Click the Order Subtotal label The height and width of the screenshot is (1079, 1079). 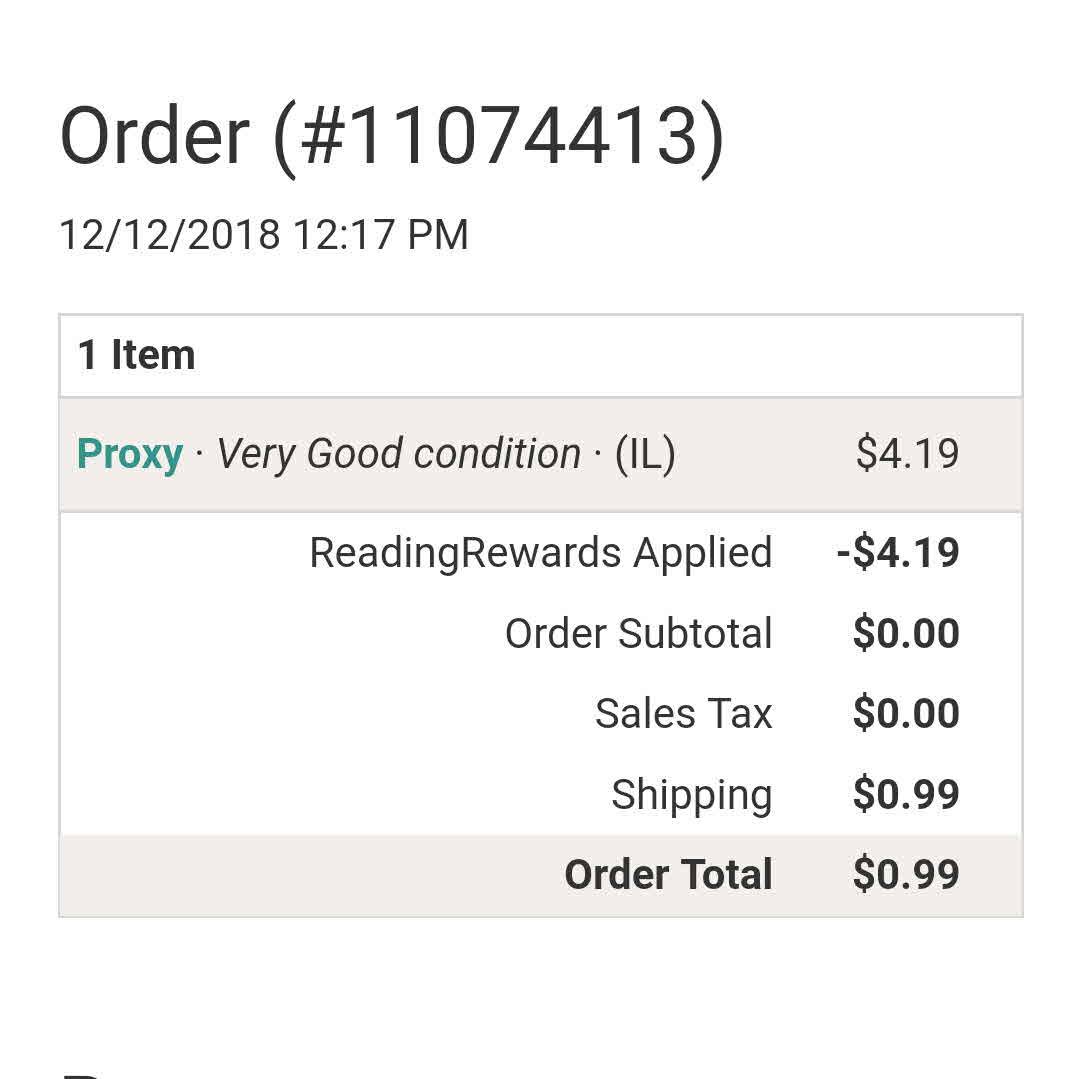638,634
